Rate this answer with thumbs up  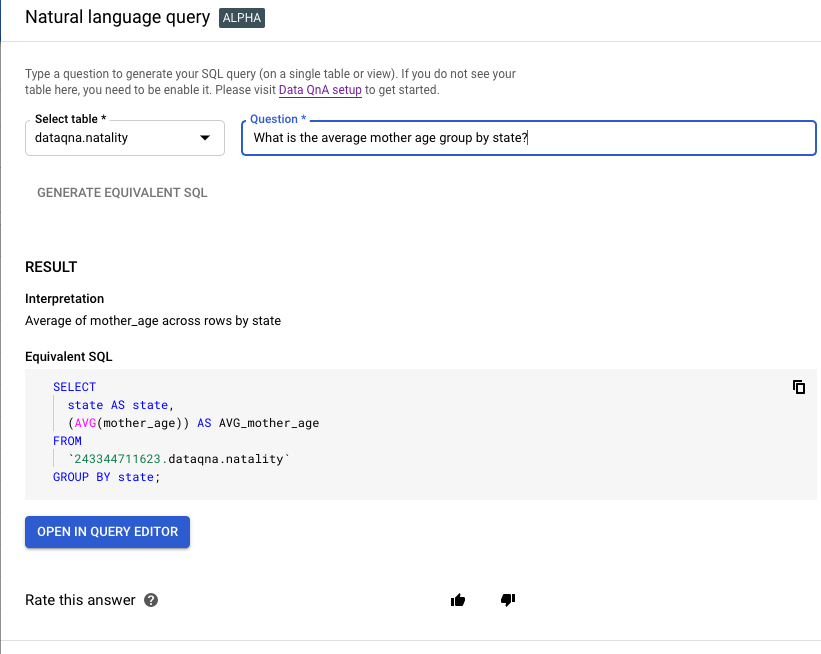tap(458, 600)
